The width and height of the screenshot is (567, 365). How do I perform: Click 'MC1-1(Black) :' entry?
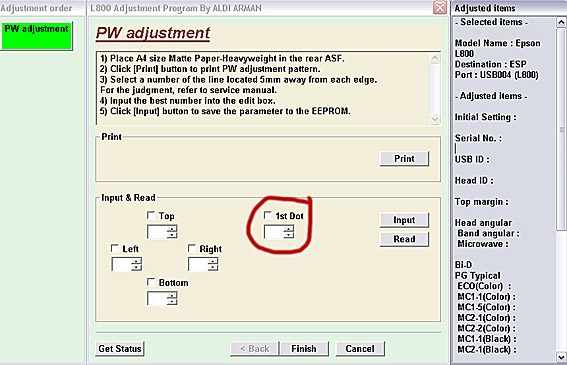pos(487,339)
